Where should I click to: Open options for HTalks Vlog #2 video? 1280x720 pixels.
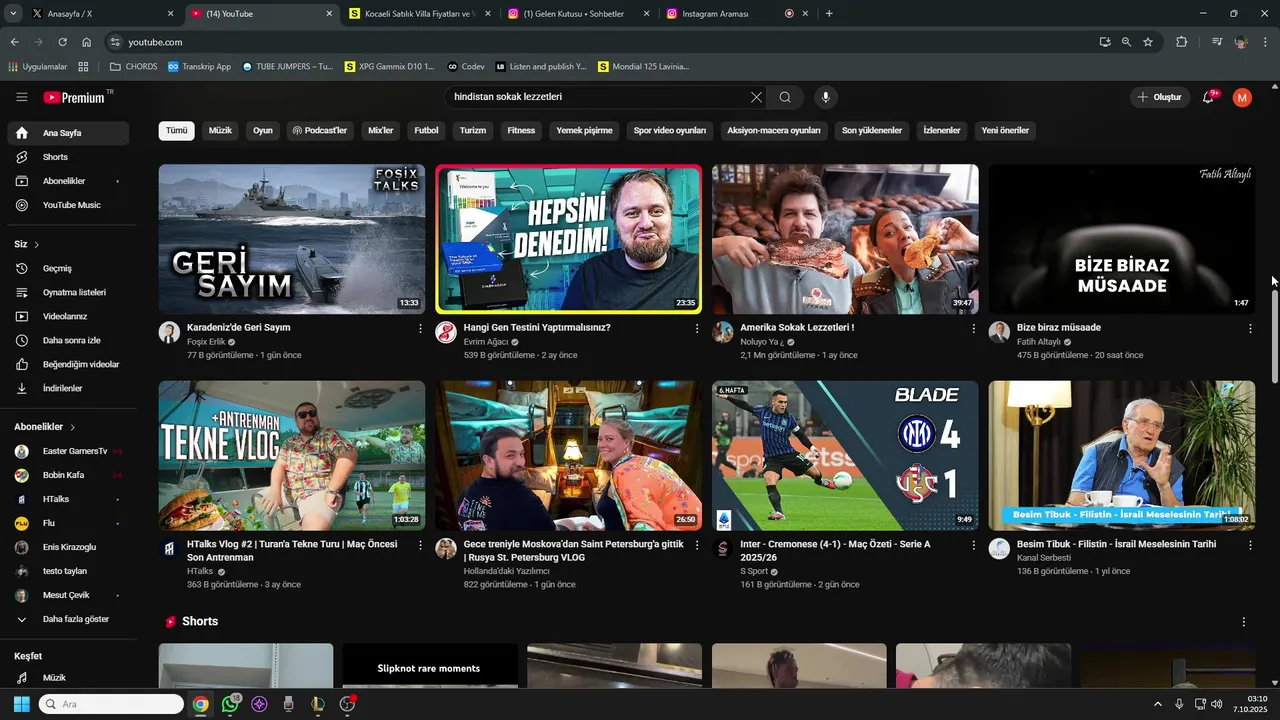[420, 545]
